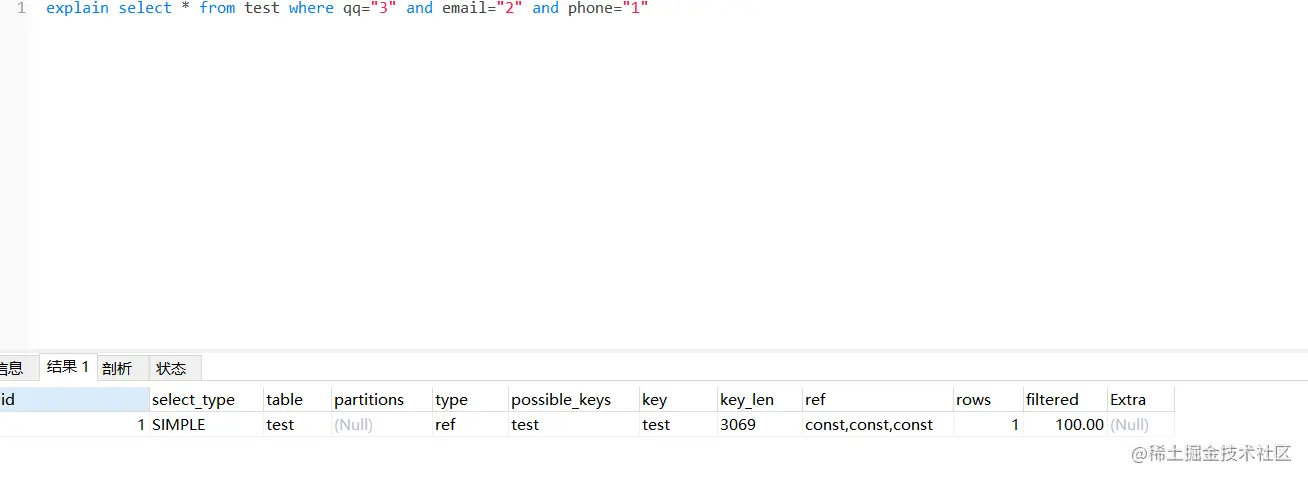Click the id column header

coord(74,399)
